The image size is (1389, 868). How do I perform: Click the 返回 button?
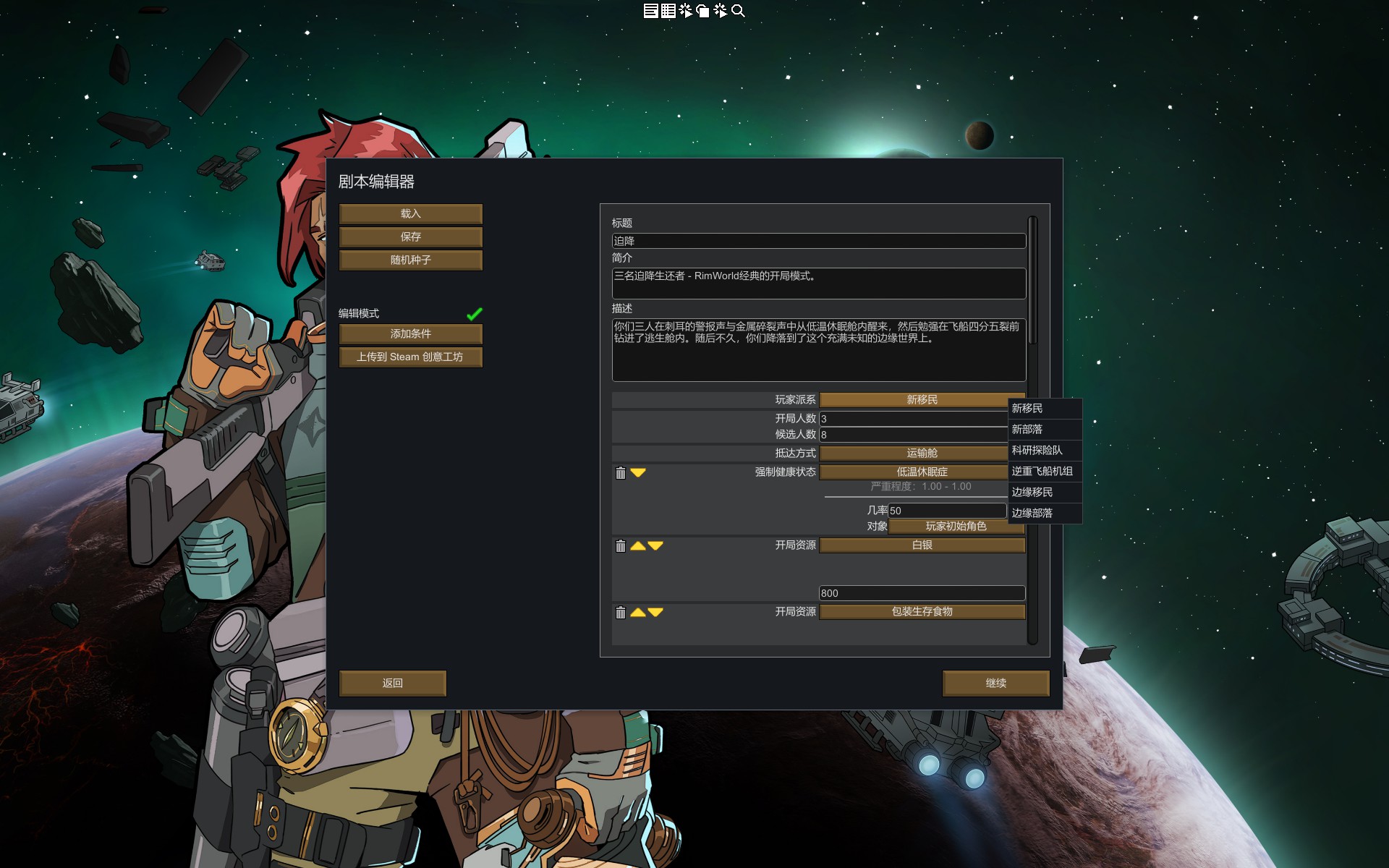pyautogui.click(x=392, y=683)
